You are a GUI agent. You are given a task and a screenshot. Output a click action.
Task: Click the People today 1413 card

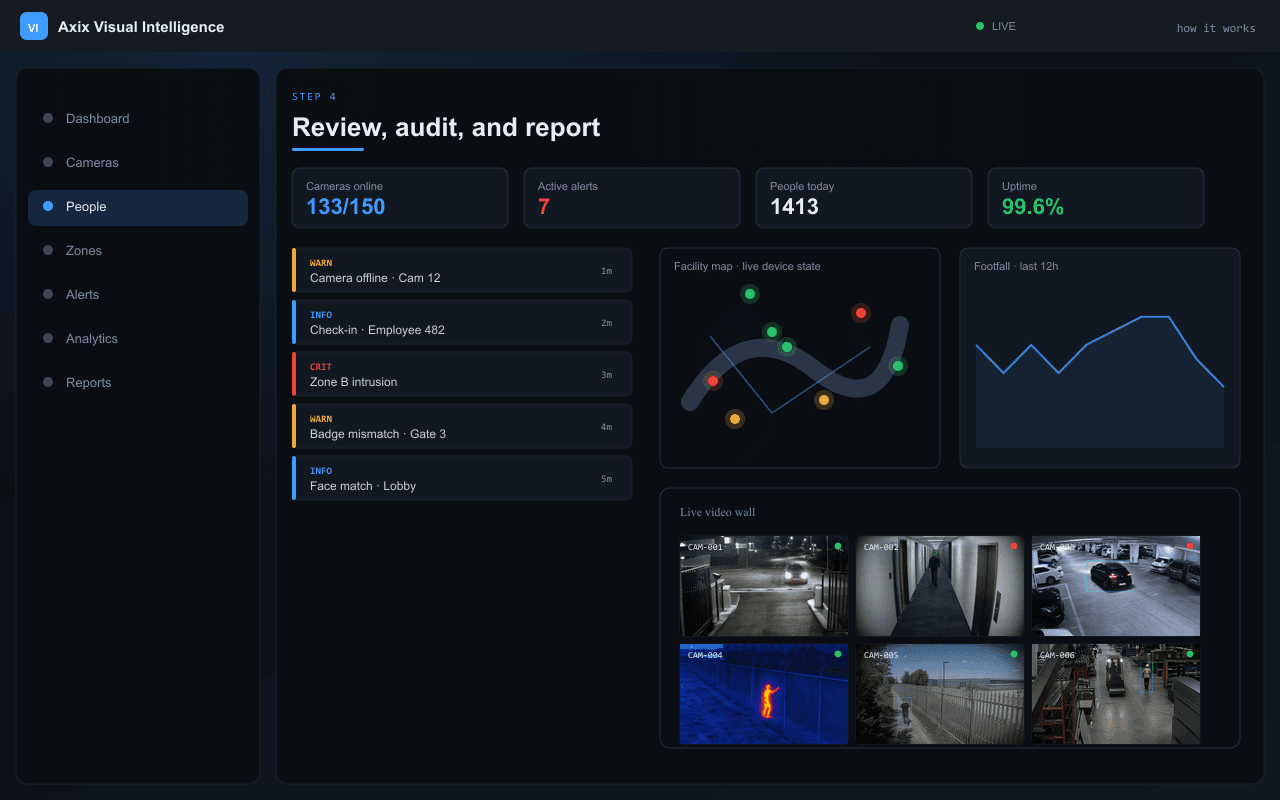click(x=864, y=198)
